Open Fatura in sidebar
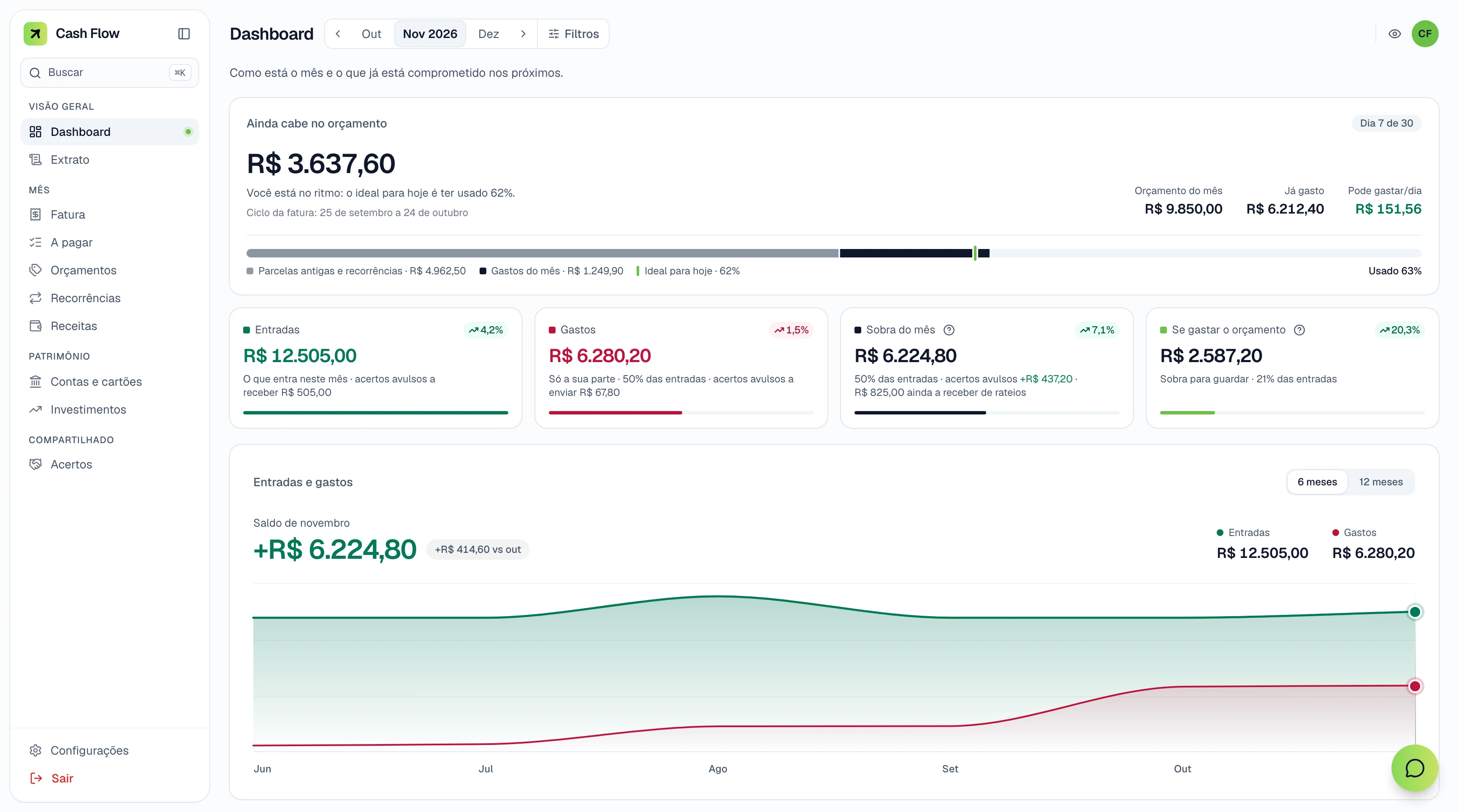The image size is (1459, 812). tap(110, 215)
